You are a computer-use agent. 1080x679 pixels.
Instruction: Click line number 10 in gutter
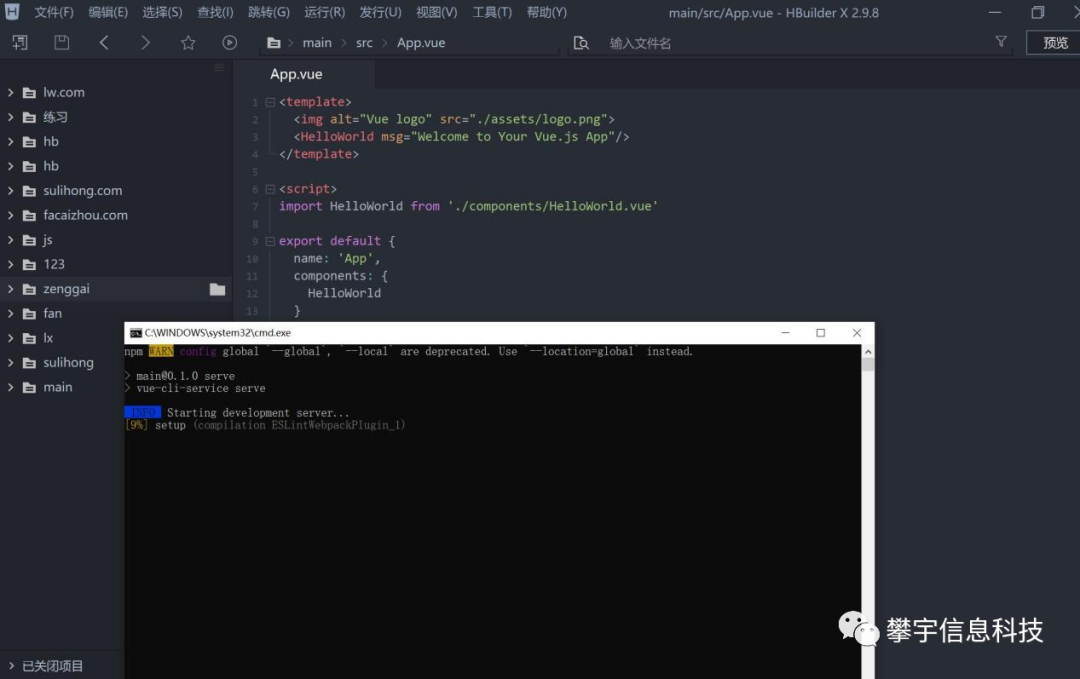tap(252, 259)
